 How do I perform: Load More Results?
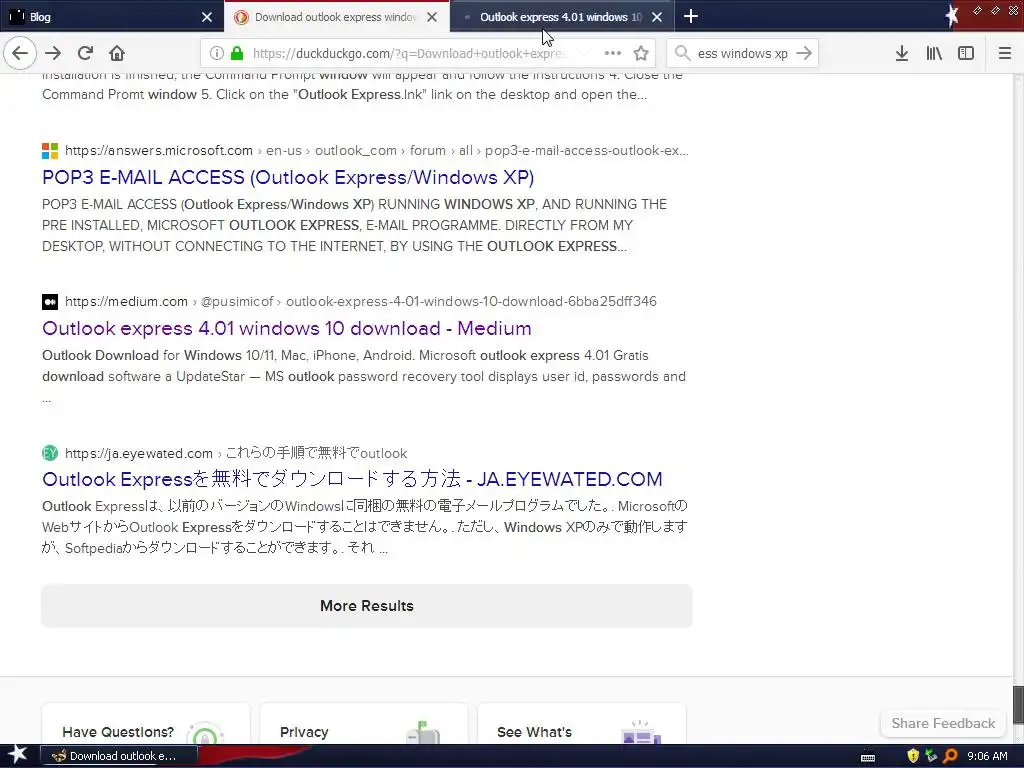[366, 605]
